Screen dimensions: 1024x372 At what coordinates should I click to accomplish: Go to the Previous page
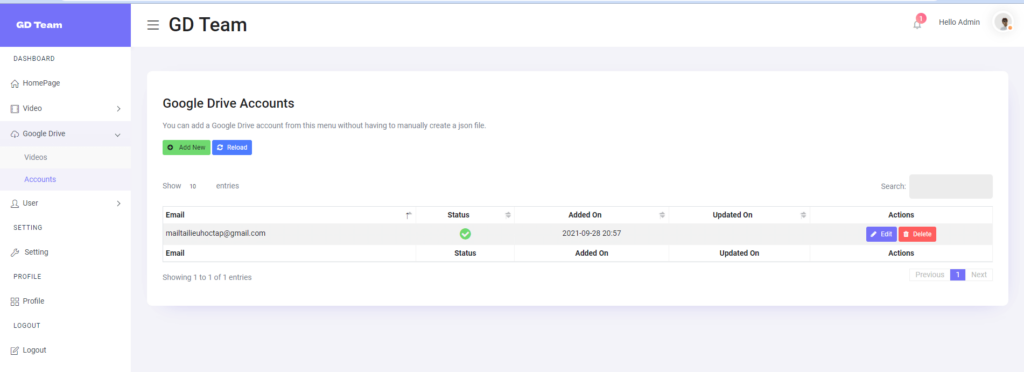[x=929, y=275]
